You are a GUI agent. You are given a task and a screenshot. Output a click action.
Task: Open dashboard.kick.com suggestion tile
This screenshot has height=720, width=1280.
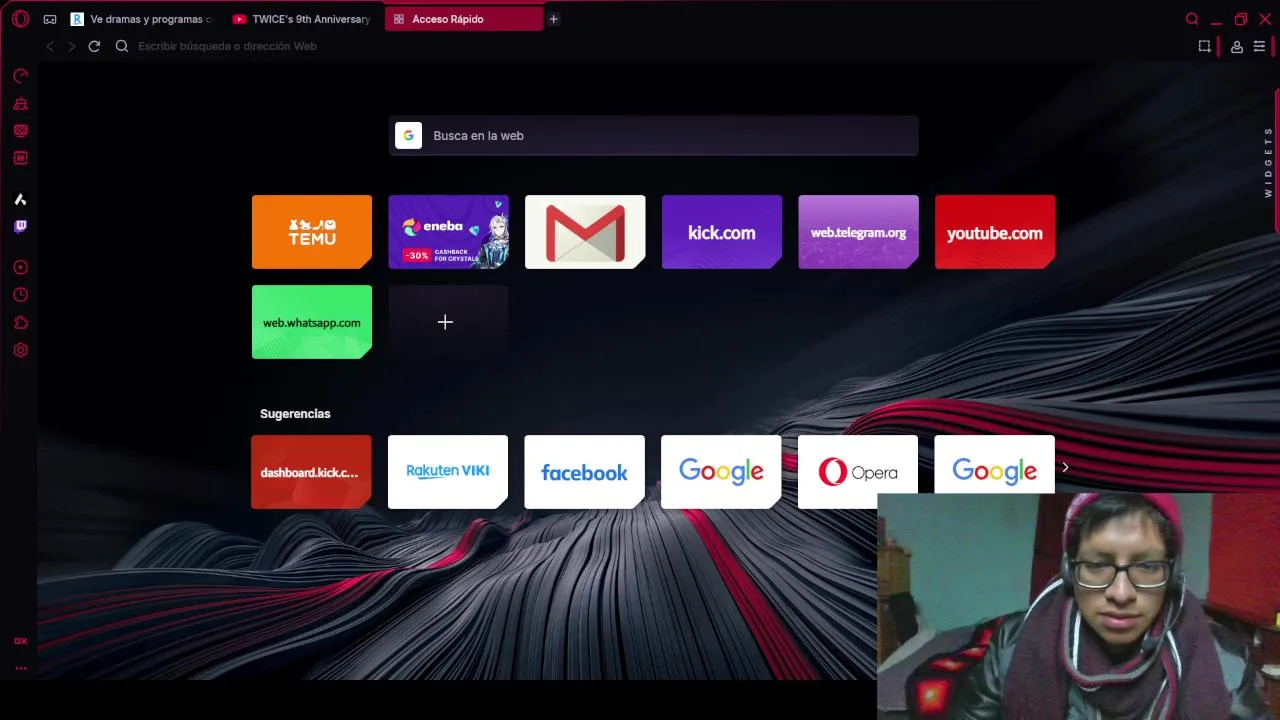pos(311,472)
